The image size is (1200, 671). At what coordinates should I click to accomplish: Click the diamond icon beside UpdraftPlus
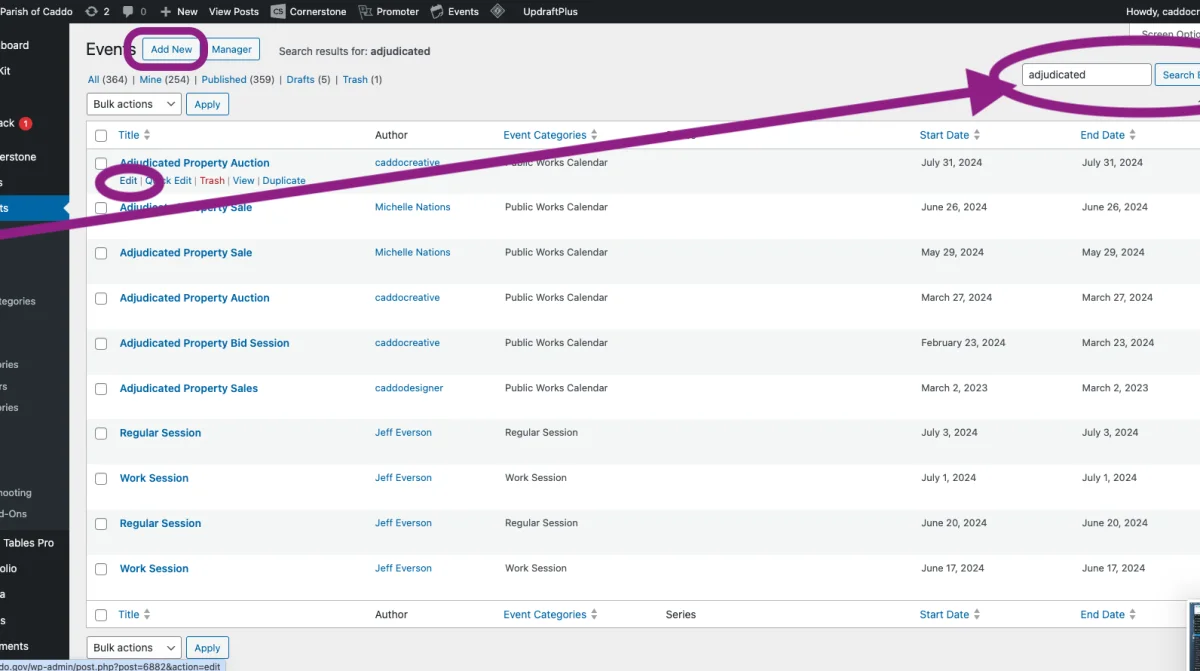click(497, 12)
